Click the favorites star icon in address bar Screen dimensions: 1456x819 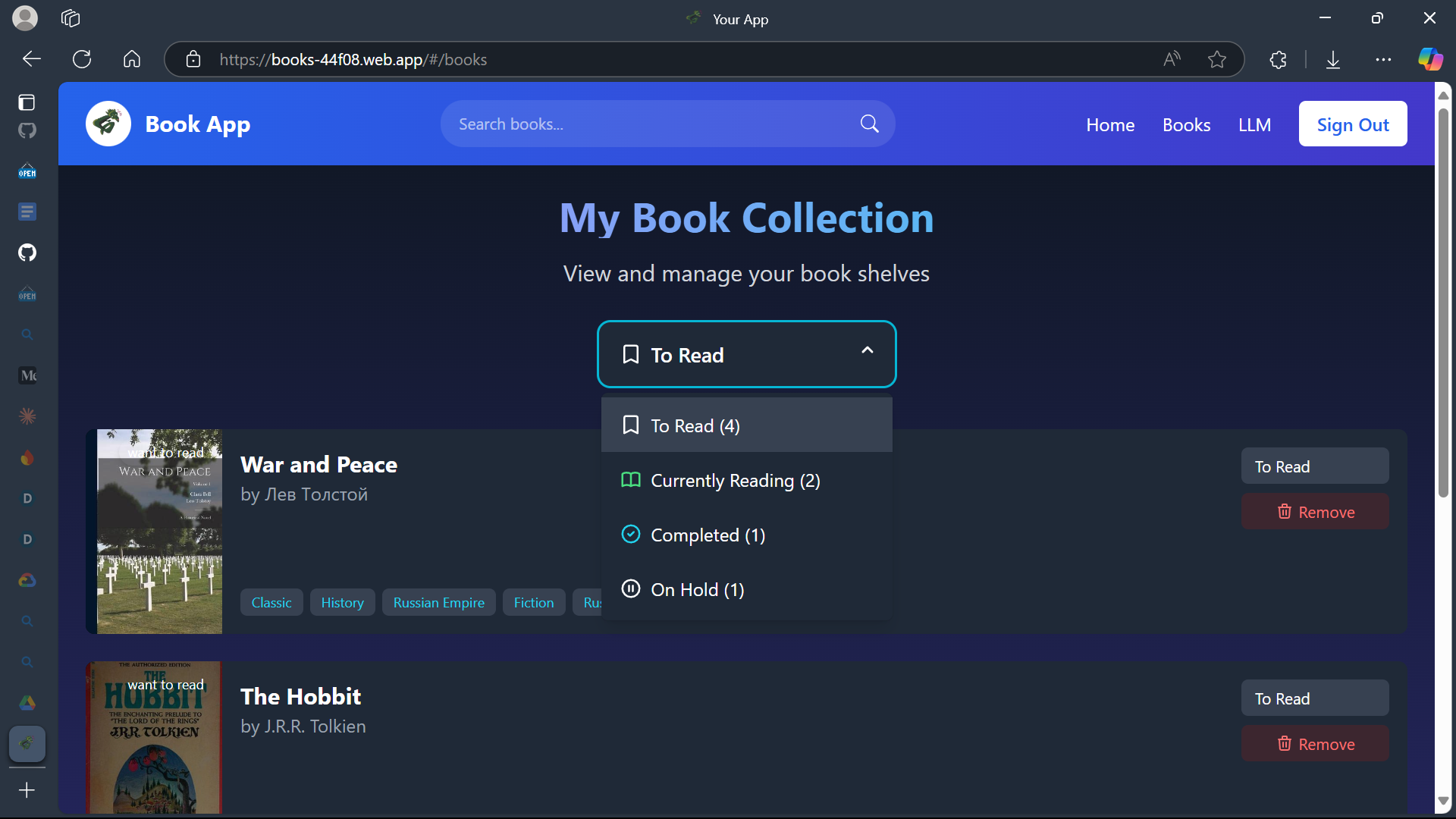(1217, 59)
